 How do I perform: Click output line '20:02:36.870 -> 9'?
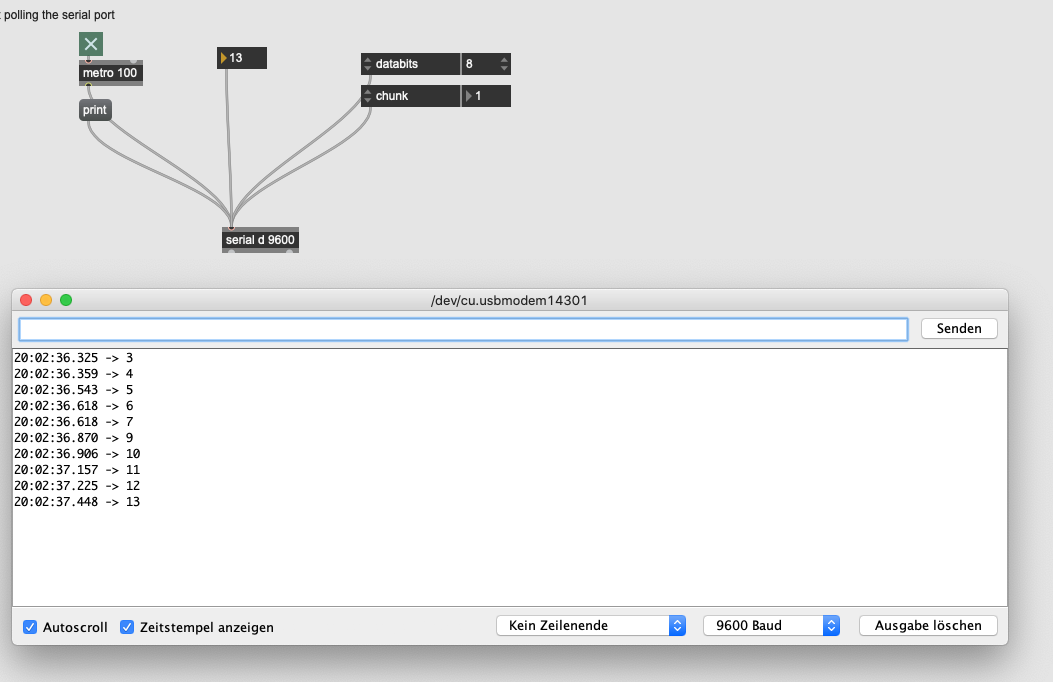pyautogui.click(x=74, y=438)
